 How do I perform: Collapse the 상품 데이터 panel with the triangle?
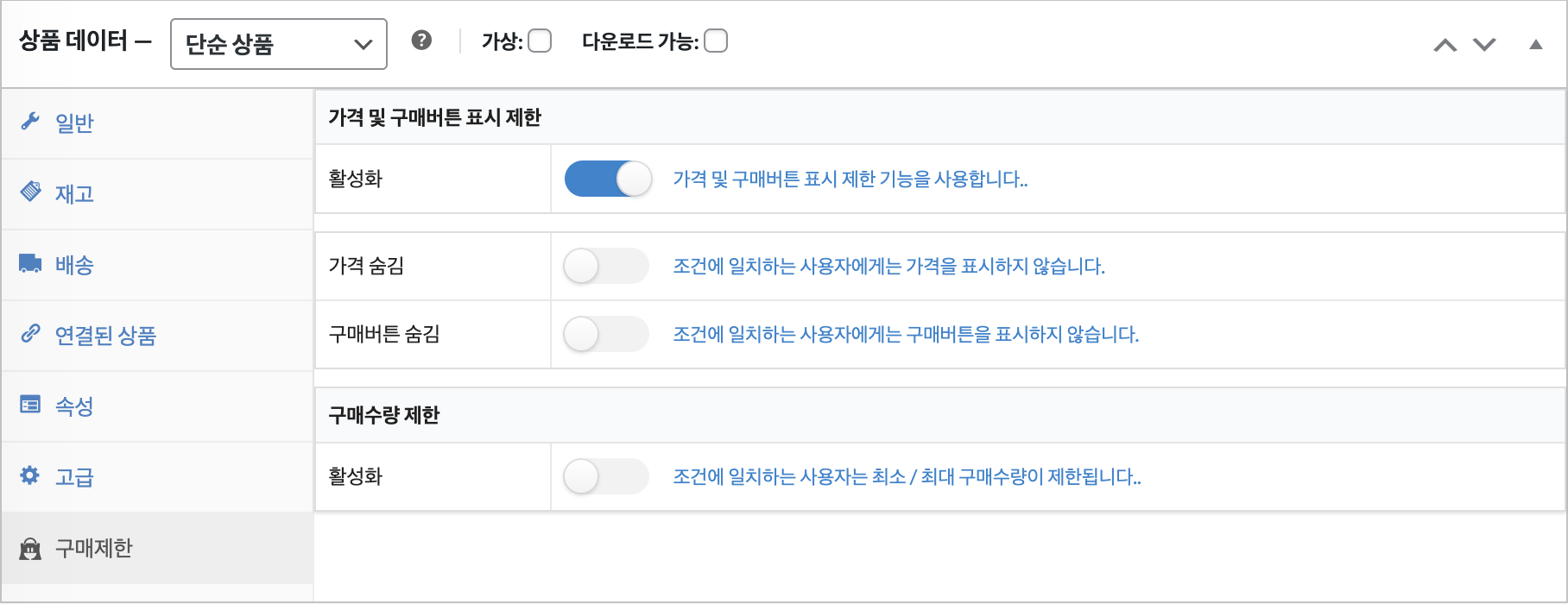coord(1536,45)
